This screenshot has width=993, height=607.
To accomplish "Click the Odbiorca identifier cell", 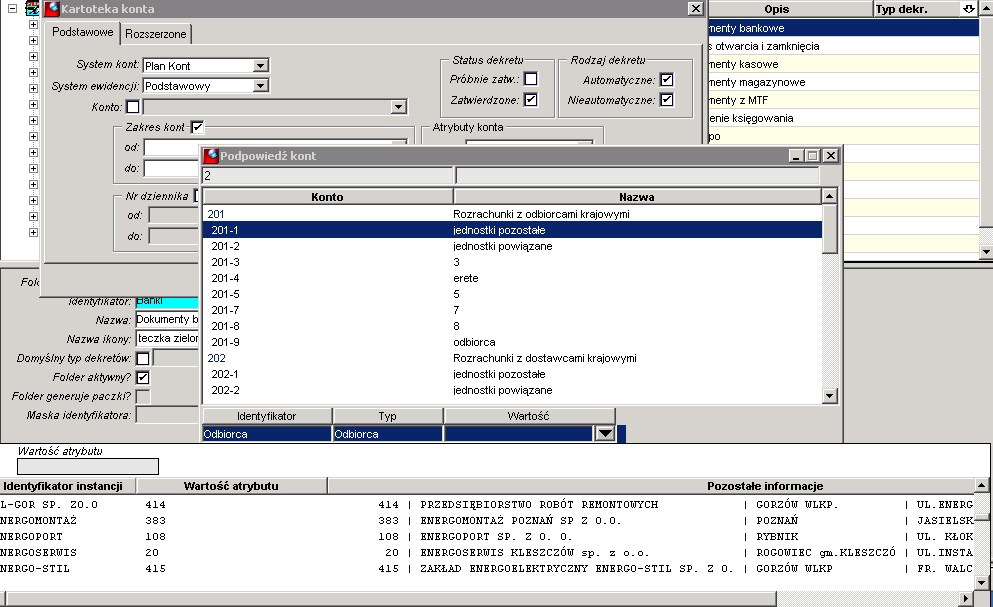I will click(267, 434).
